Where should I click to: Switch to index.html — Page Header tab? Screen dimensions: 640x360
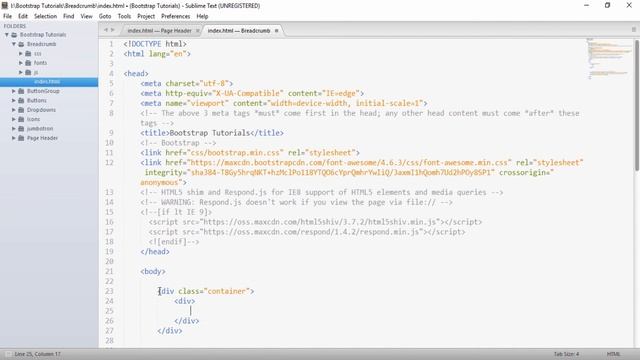point(159,31)
